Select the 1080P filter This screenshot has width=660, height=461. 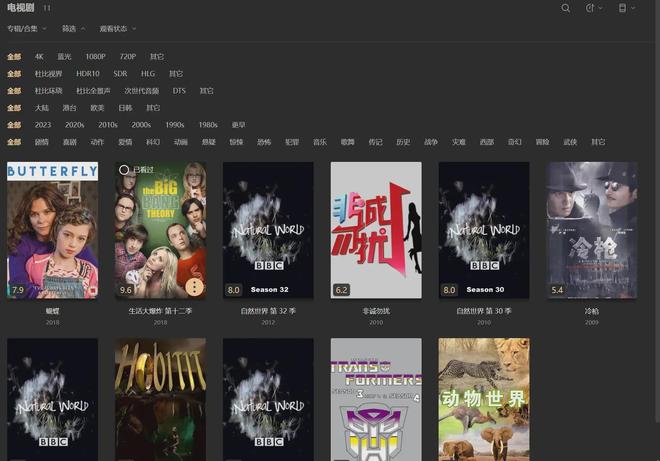tap(95, 56)
